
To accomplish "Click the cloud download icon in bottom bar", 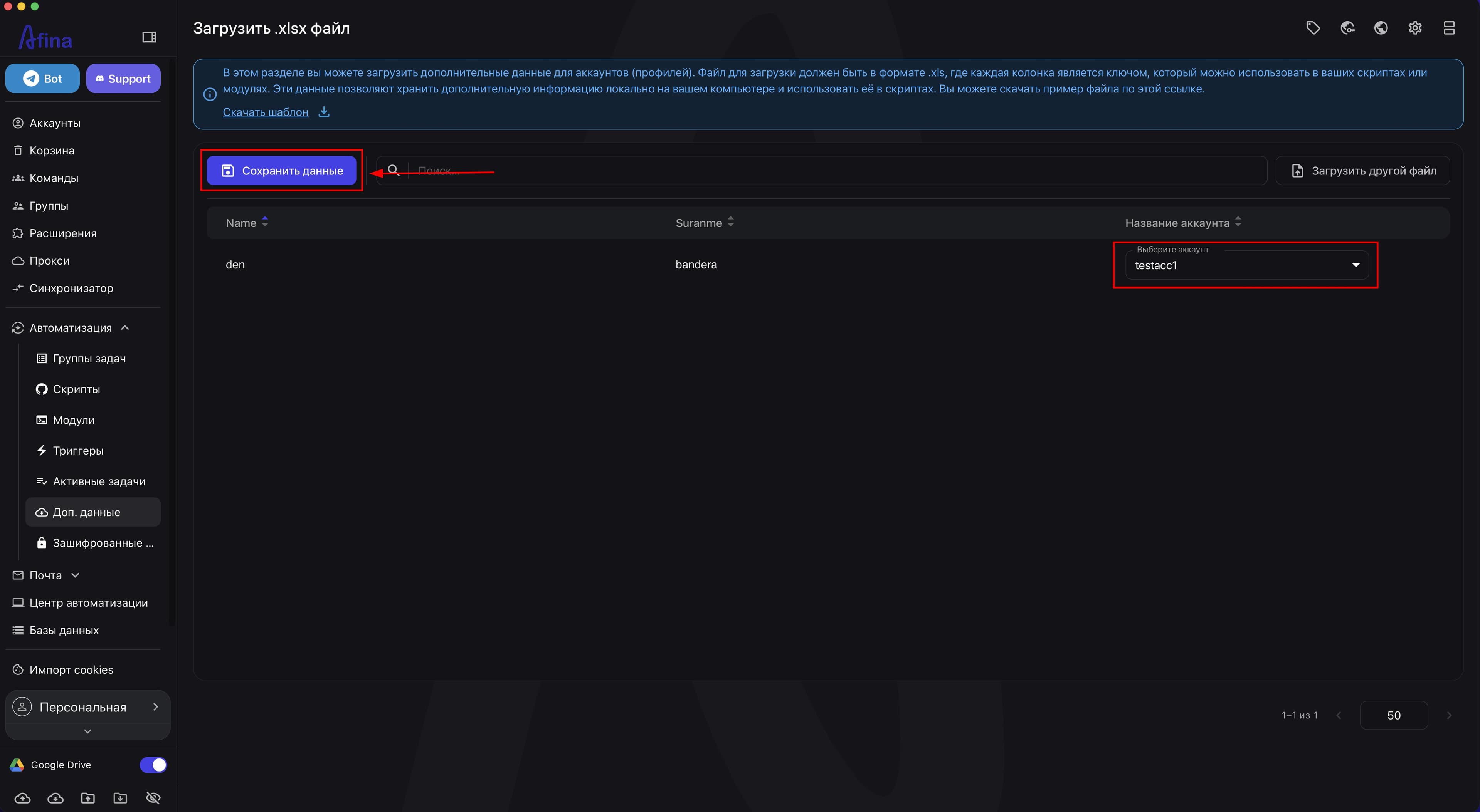I will (55, 798).
